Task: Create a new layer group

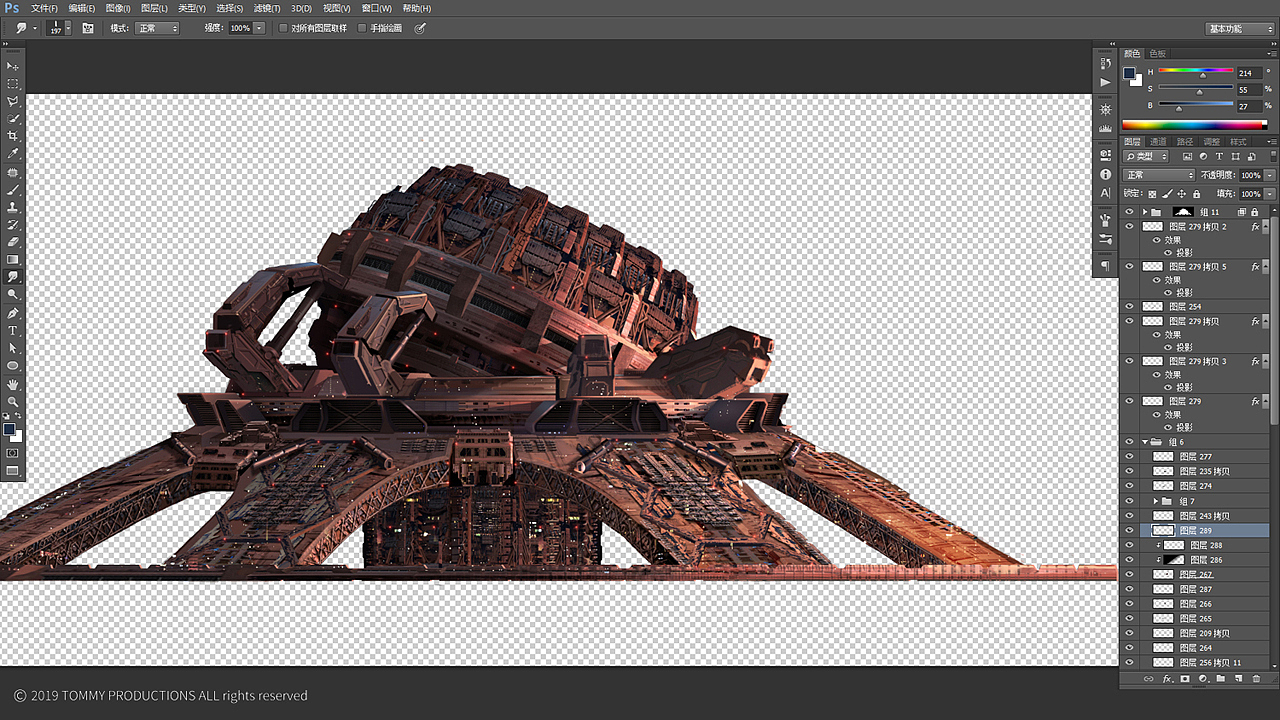Action: pos(1221,679)
